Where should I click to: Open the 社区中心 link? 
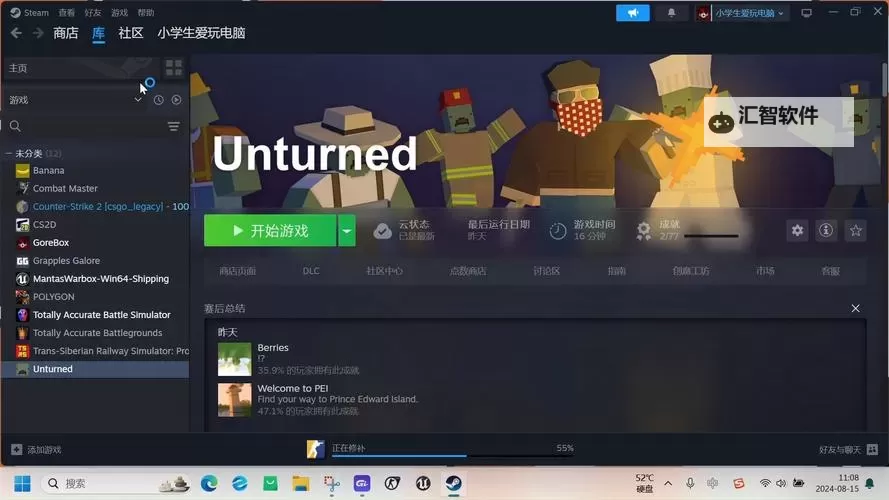click(384, 271)
